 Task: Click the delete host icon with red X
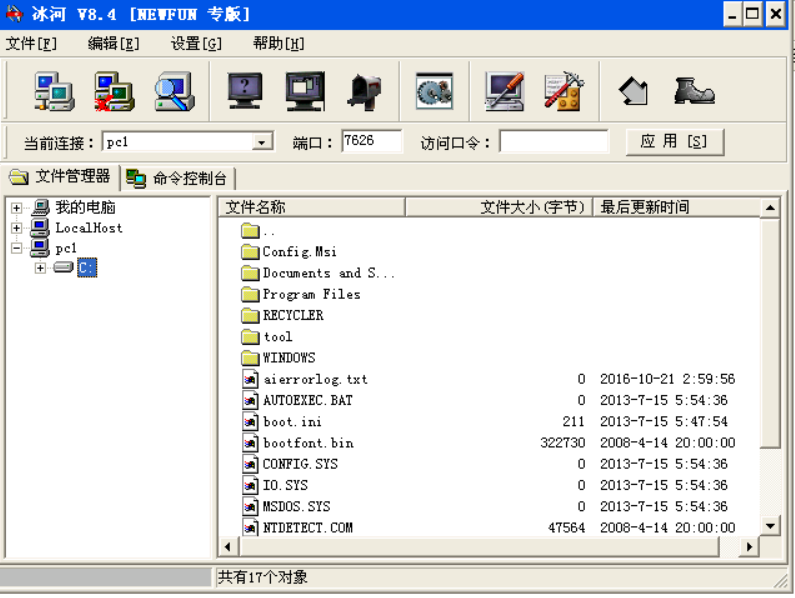click(x=115, y=91)
